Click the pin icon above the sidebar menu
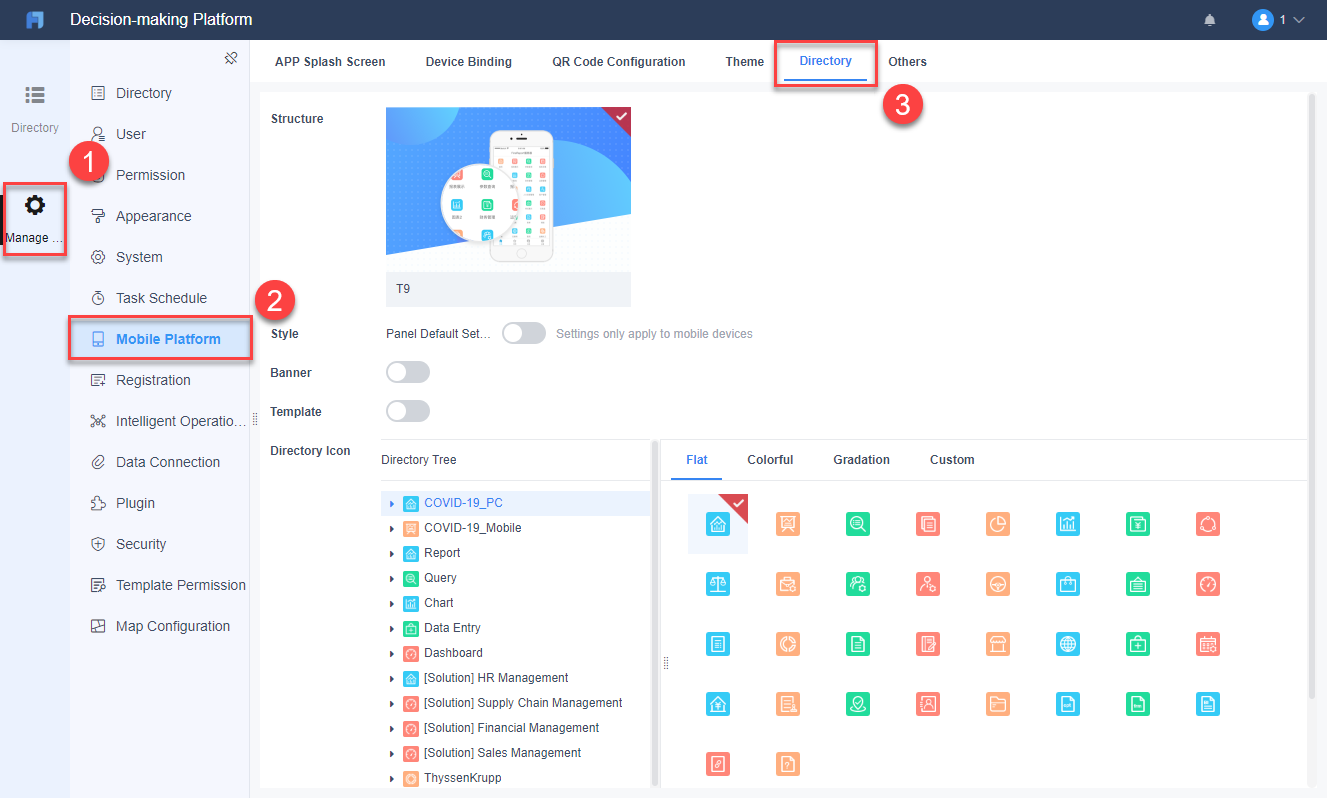 coord(231,58)
